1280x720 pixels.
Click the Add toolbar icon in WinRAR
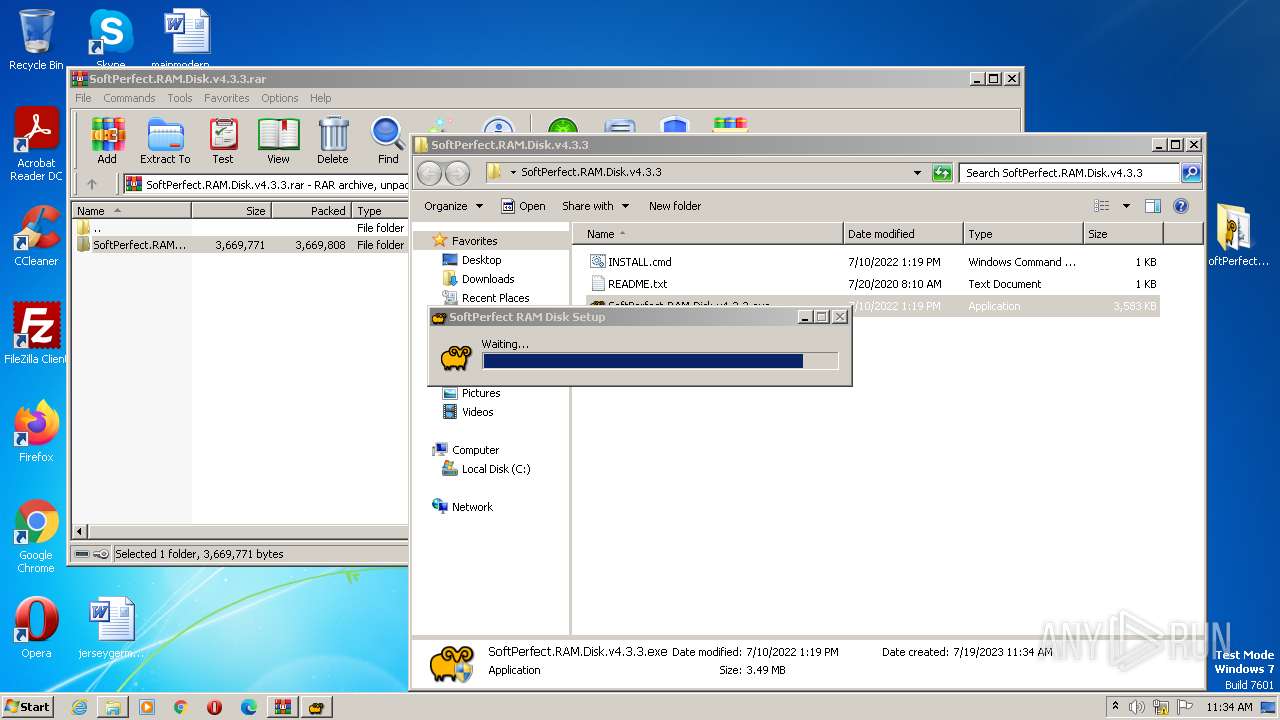(x=107, y=140)
